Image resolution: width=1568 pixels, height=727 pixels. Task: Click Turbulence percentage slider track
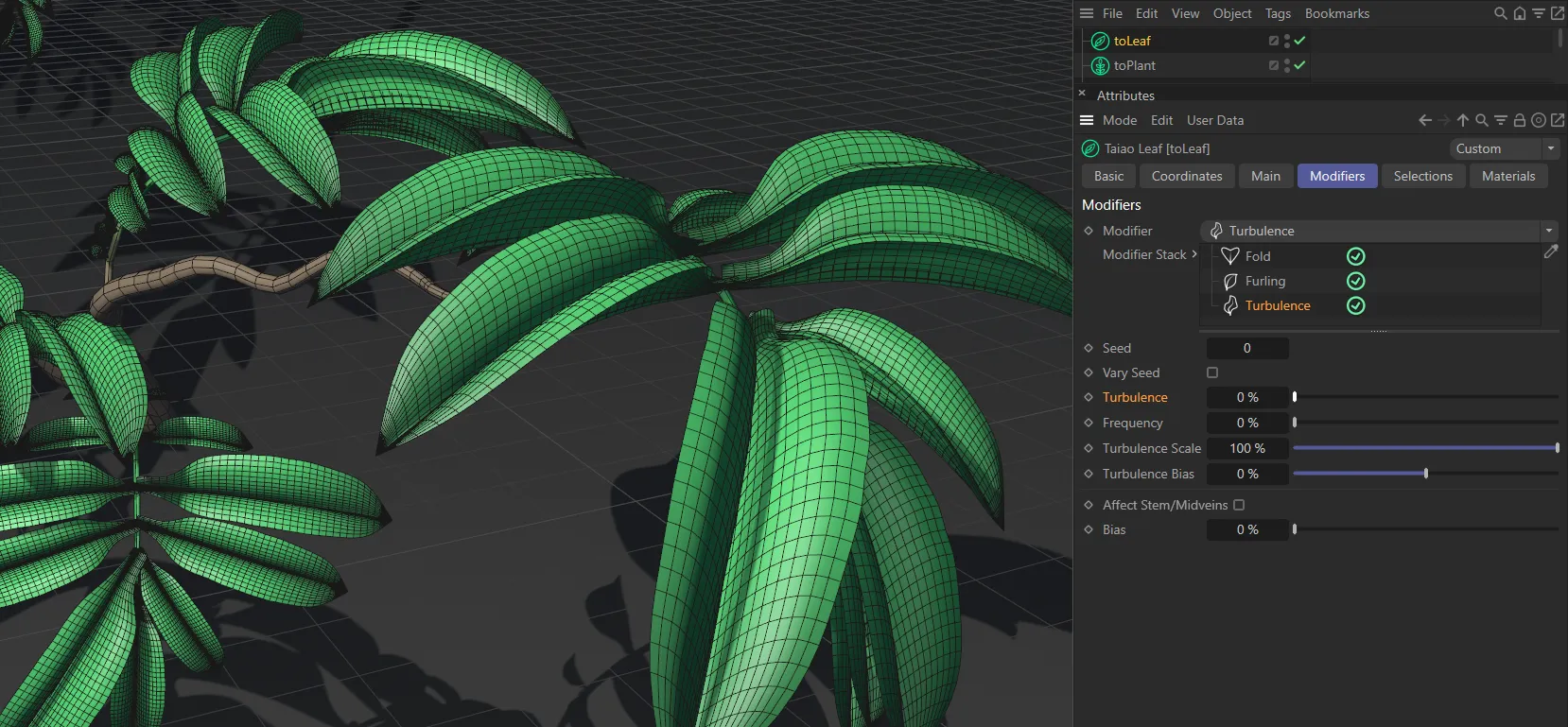(x=1426, y=397)
